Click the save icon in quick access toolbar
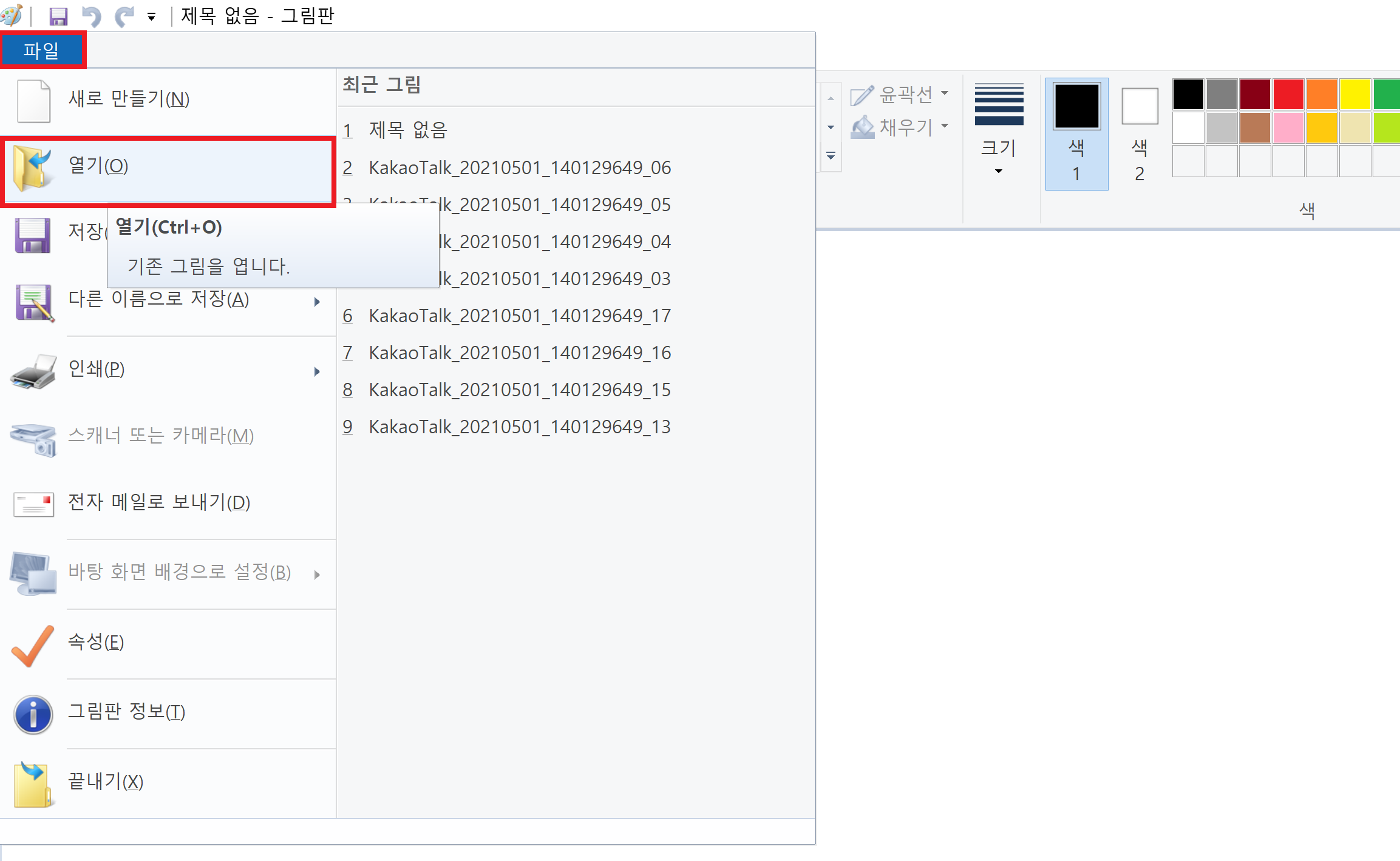1400x861 pixels. click(58, 16)
